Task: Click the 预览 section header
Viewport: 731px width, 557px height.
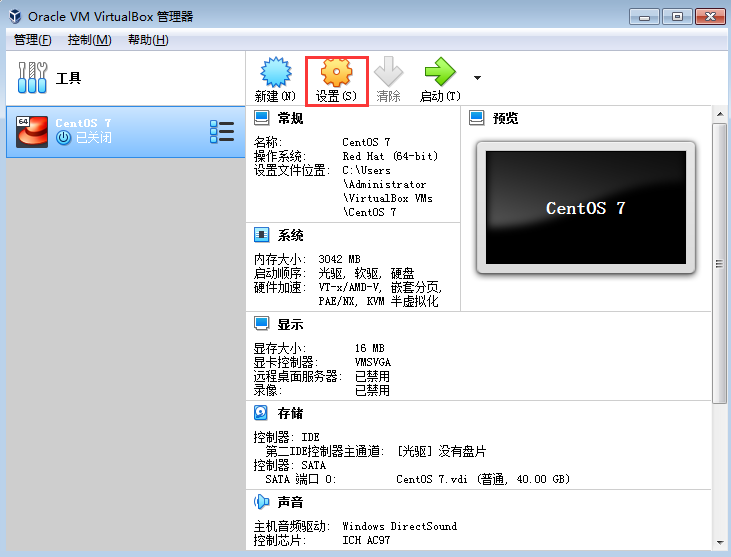Action: pos(505,118)
